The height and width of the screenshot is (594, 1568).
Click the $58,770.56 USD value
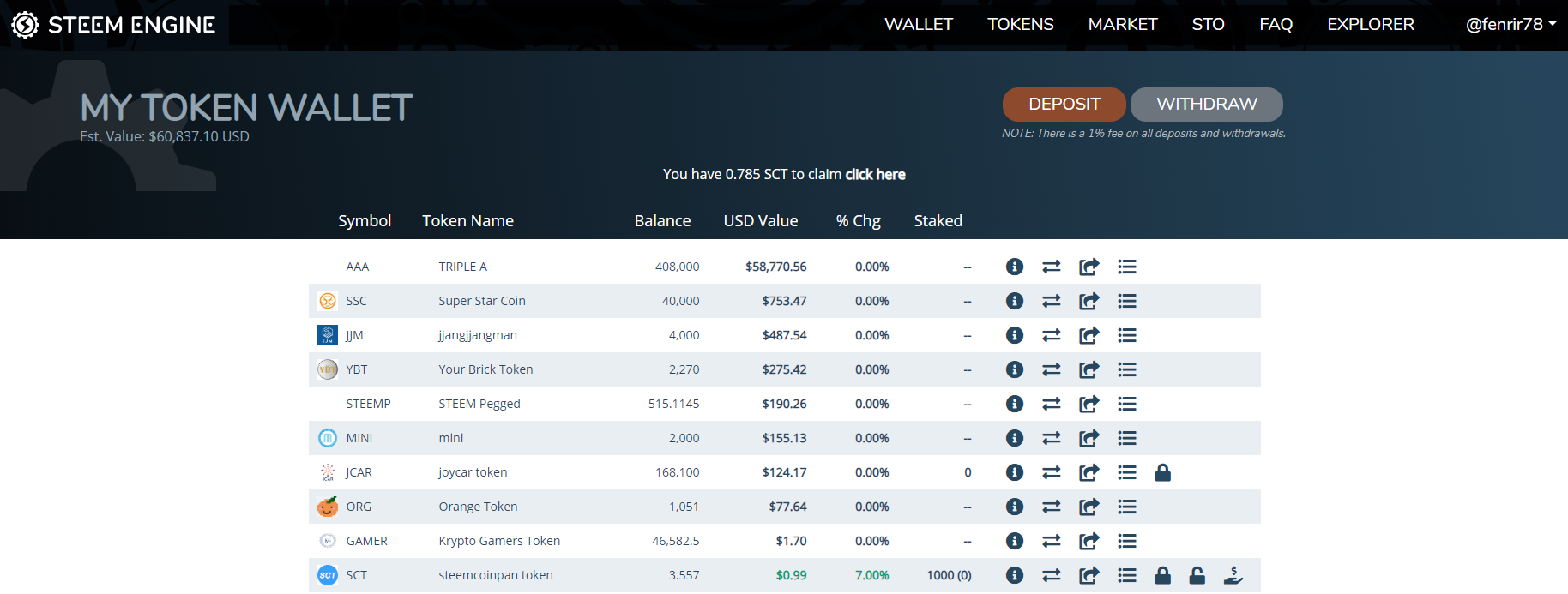[x=776, y=267]
